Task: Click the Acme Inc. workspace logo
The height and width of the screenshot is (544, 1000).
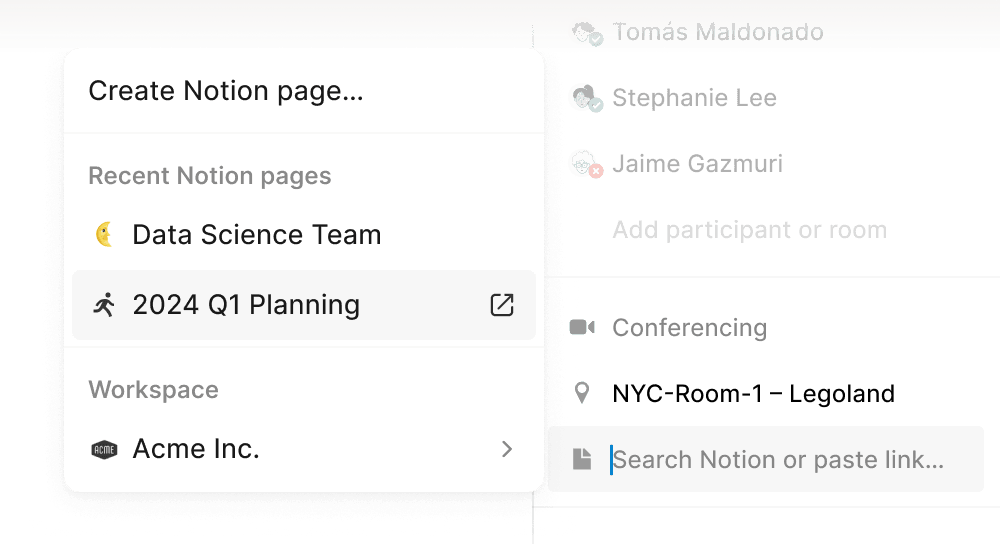Action: (104, 449)
